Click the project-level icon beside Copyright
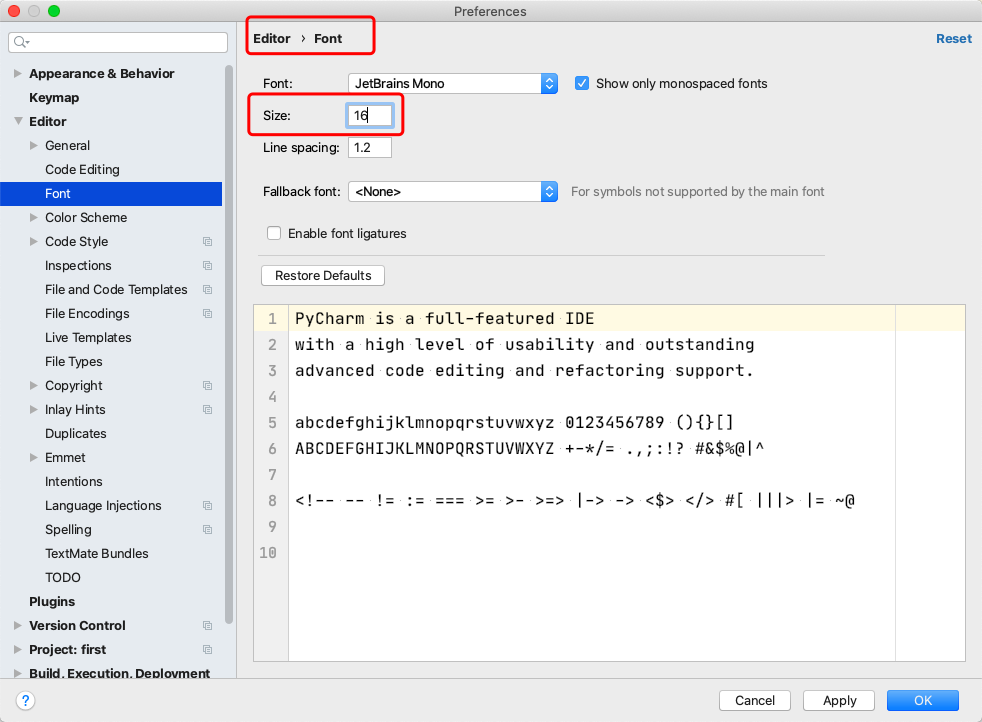 coord(207,386)
